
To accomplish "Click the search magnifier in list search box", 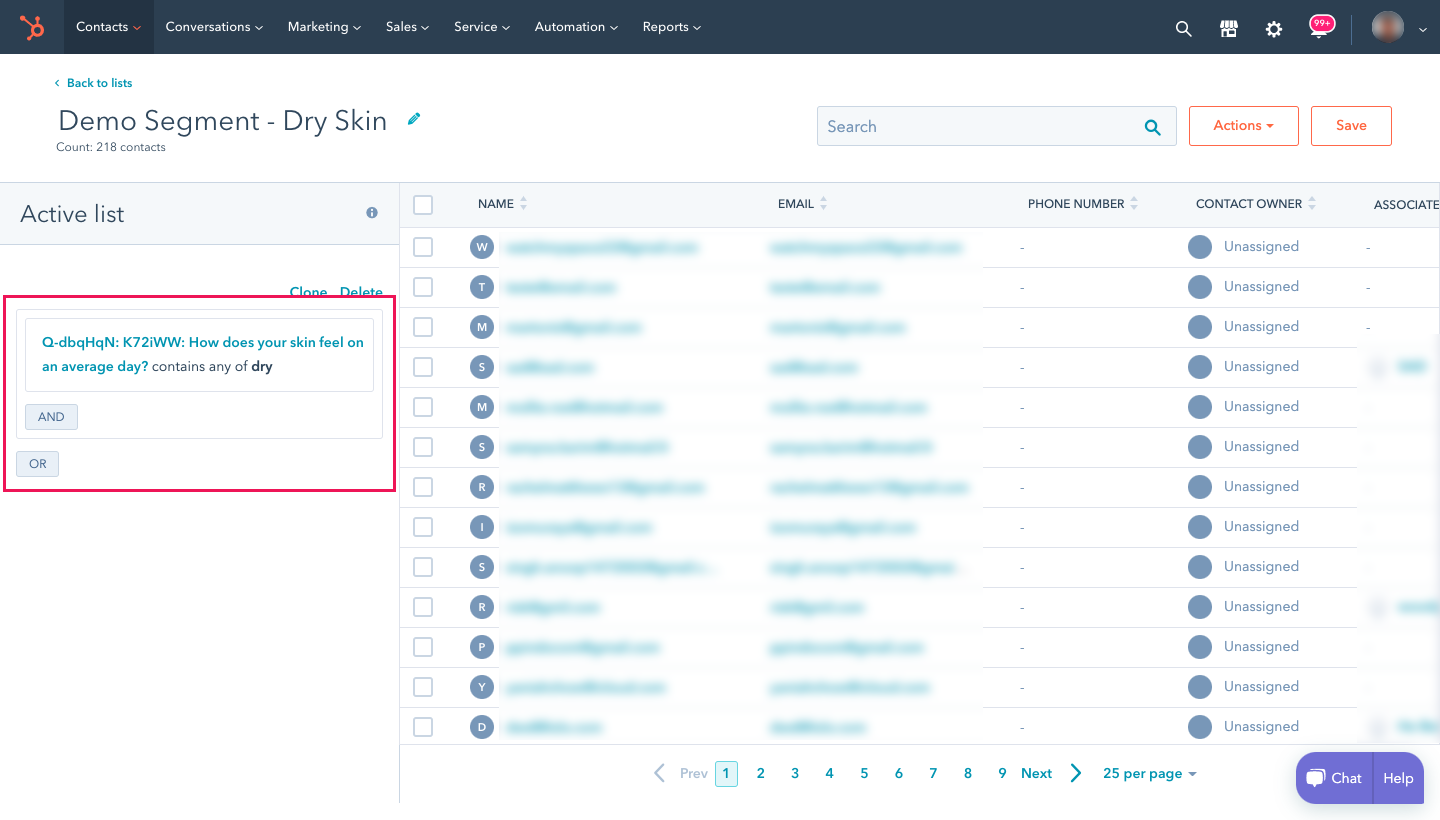I will point(1153,127).
